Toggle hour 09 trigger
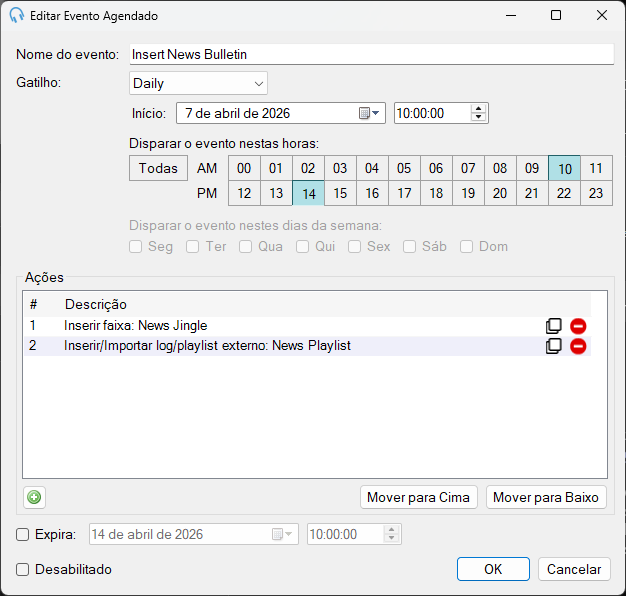Viewport: 626px width, 596px height. [x=532, y=168]
